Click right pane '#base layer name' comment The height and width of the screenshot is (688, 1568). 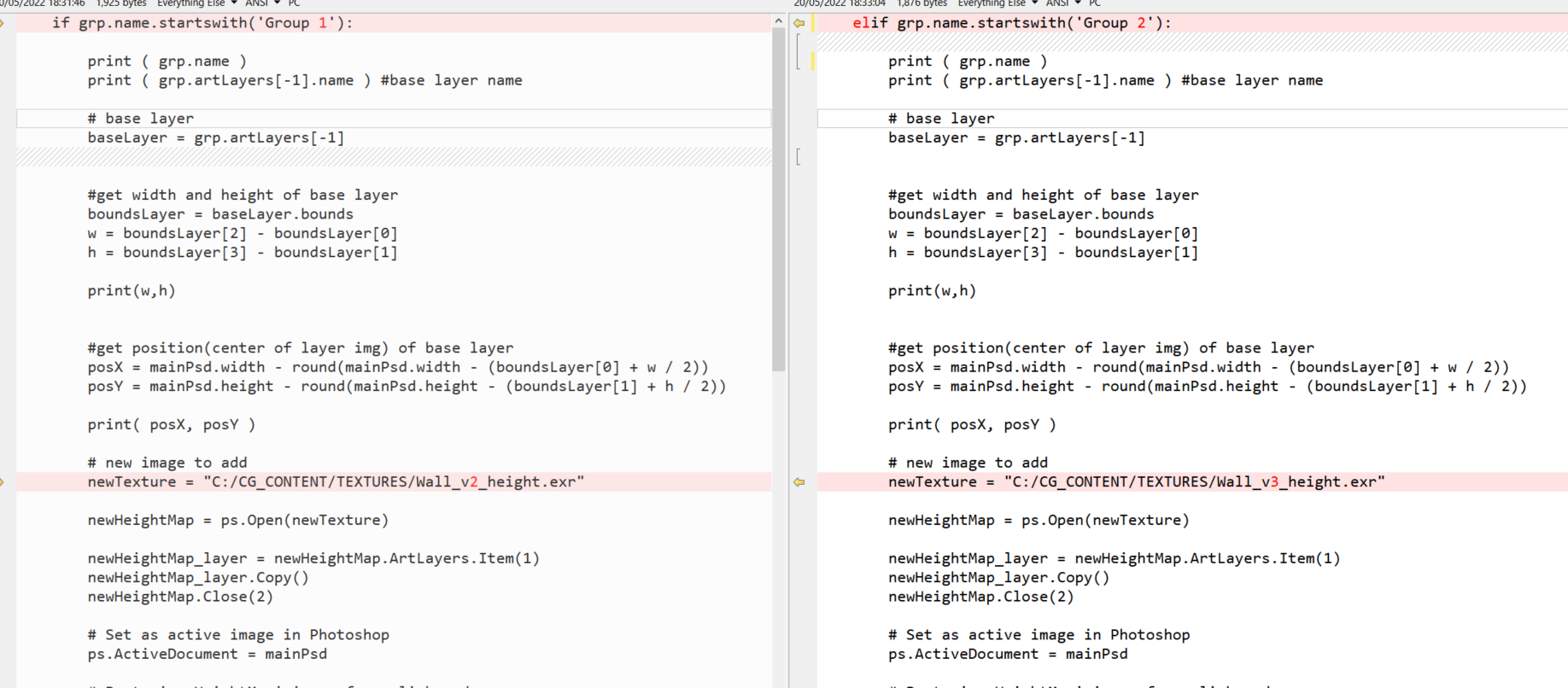1253,80
